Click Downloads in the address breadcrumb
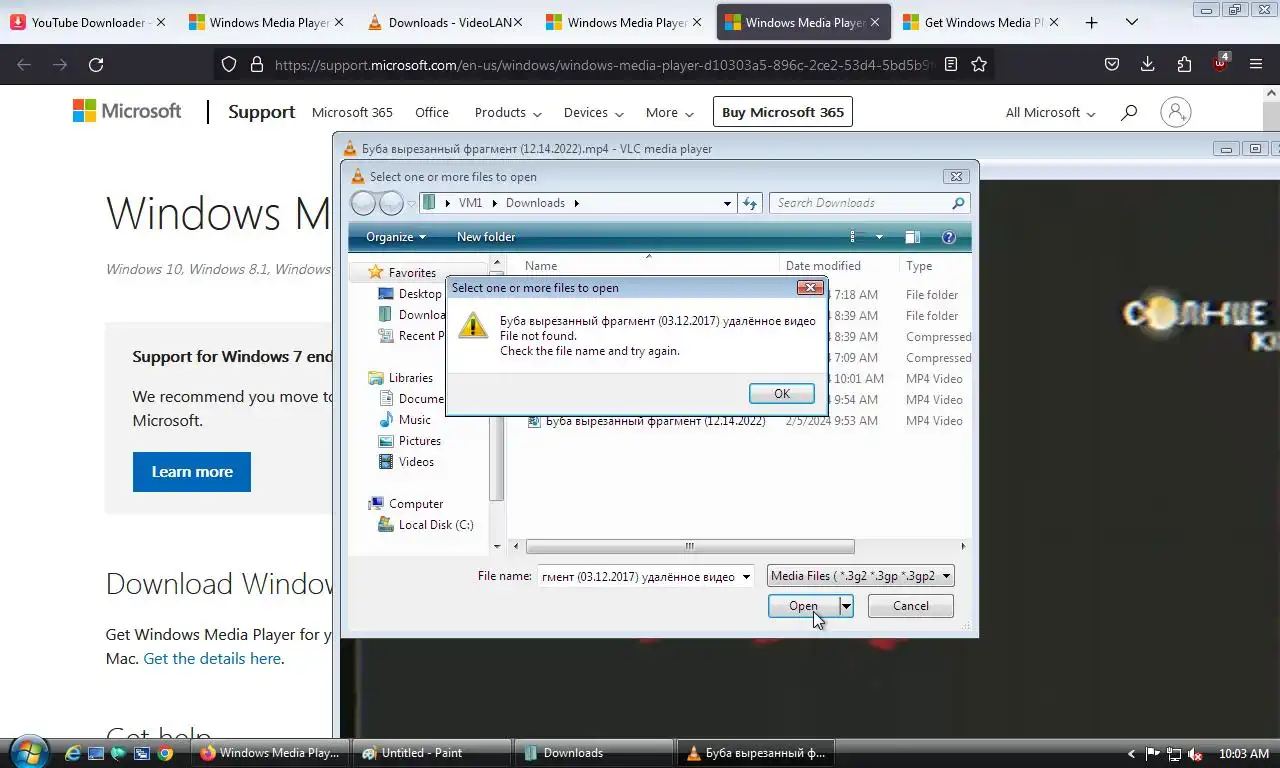1280x768 pixels. pos(535,203)
